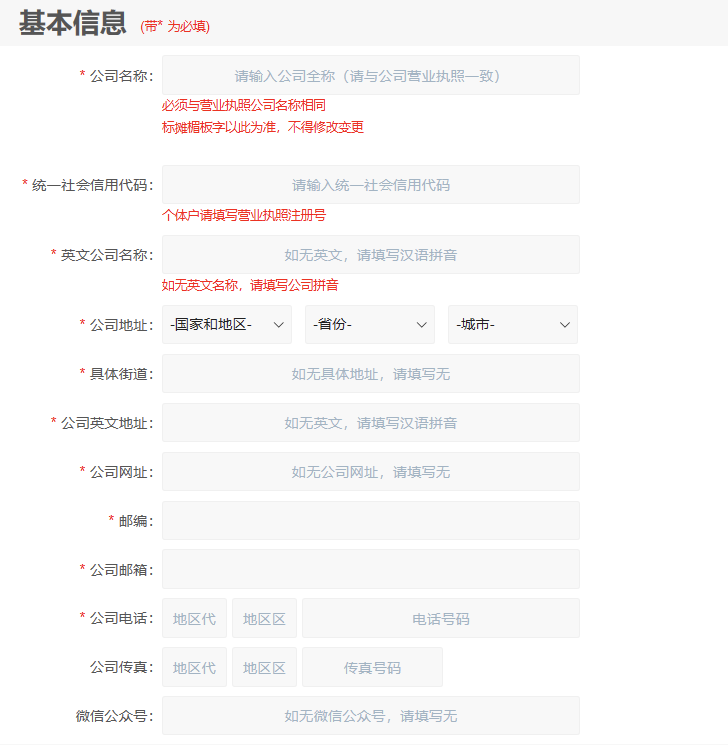Screen dimensions: 728x745
Task: Click the 如无英文名称，请填写公司拼音 hint text
Action: 250,285
